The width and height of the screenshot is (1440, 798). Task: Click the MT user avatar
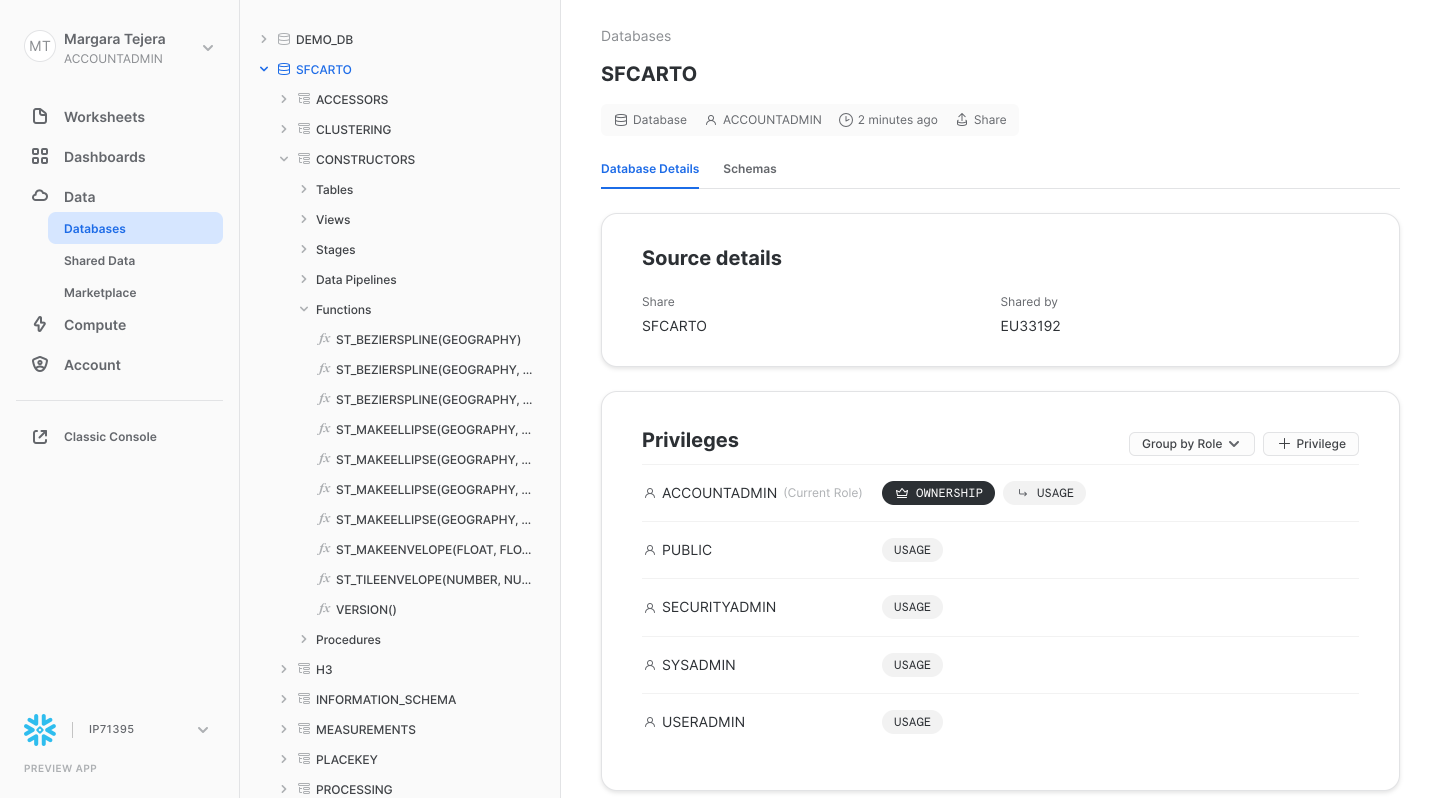tap(40, 47)
